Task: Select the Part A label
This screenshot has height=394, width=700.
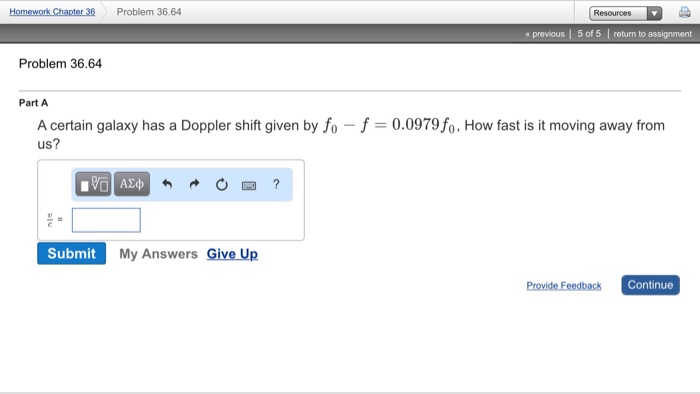Action: click(33, 103)
